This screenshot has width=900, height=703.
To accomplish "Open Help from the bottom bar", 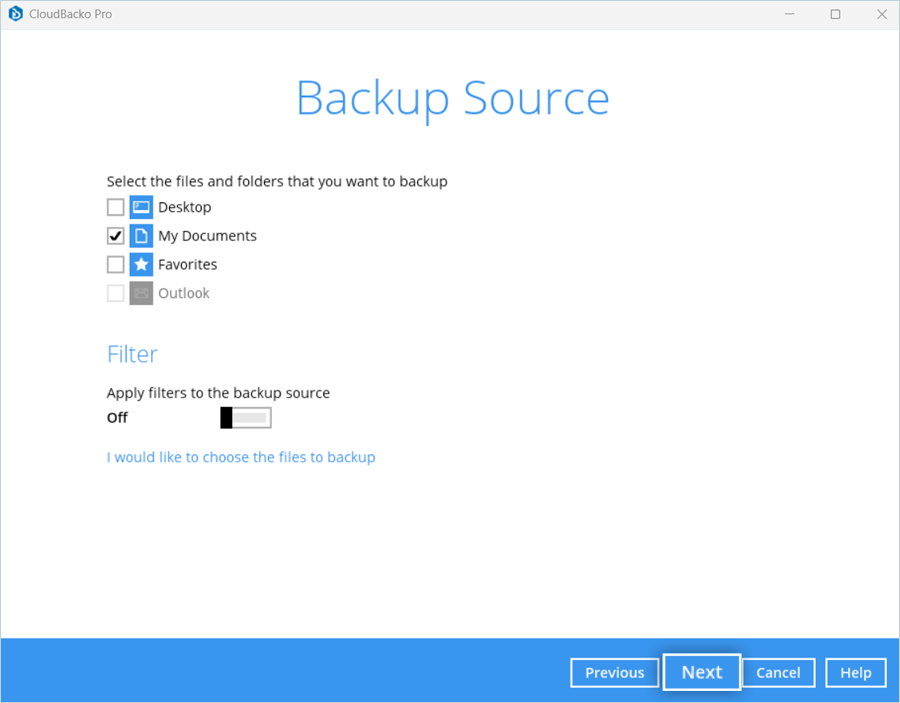I will click(855, 673).
